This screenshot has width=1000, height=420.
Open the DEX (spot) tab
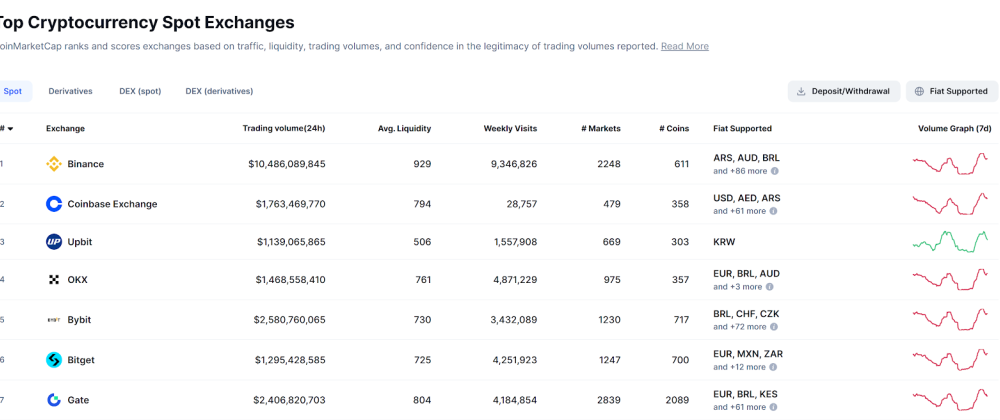140,91
